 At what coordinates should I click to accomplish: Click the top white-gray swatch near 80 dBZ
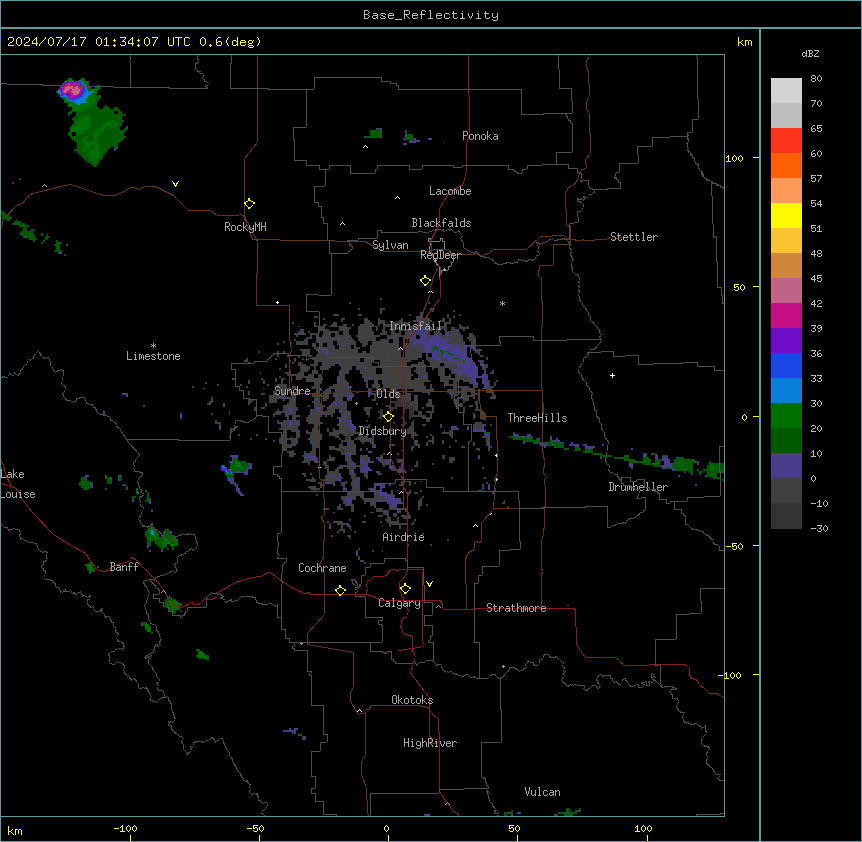tap(786, 91)
